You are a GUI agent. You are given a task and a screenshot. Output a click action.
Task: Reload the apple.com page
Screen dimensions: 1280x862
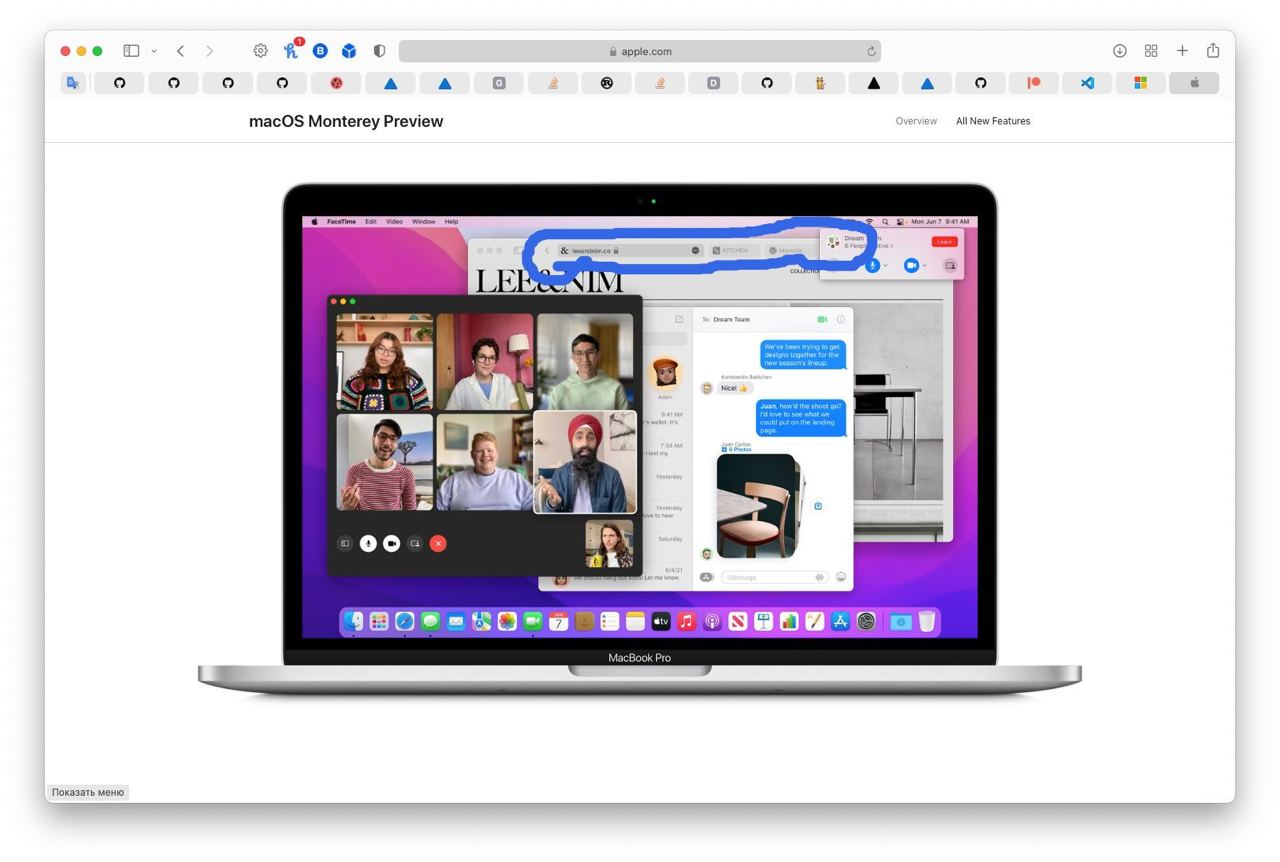pos(871,51)
